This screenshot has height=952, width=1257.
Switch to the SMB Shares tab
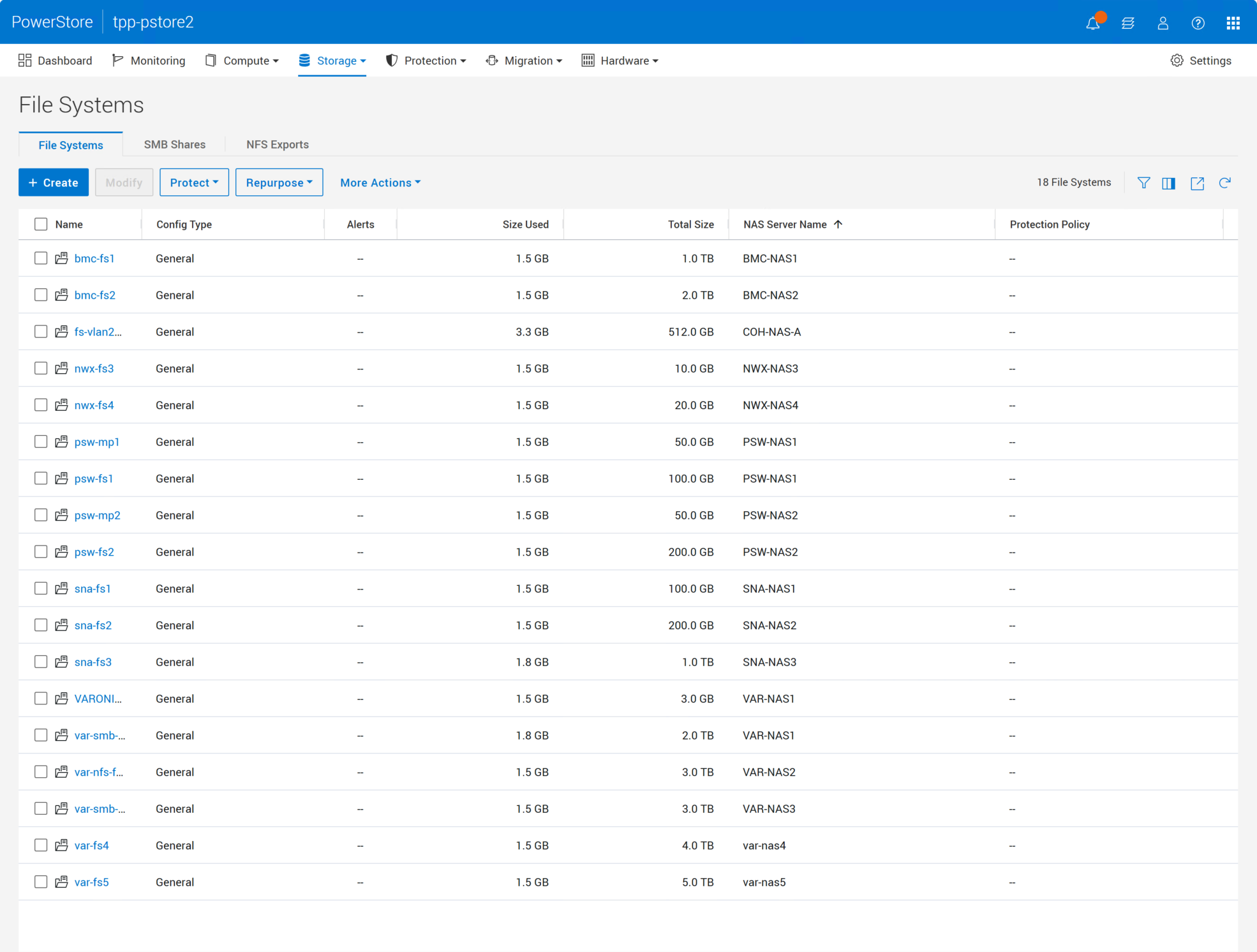click(174, 144)
